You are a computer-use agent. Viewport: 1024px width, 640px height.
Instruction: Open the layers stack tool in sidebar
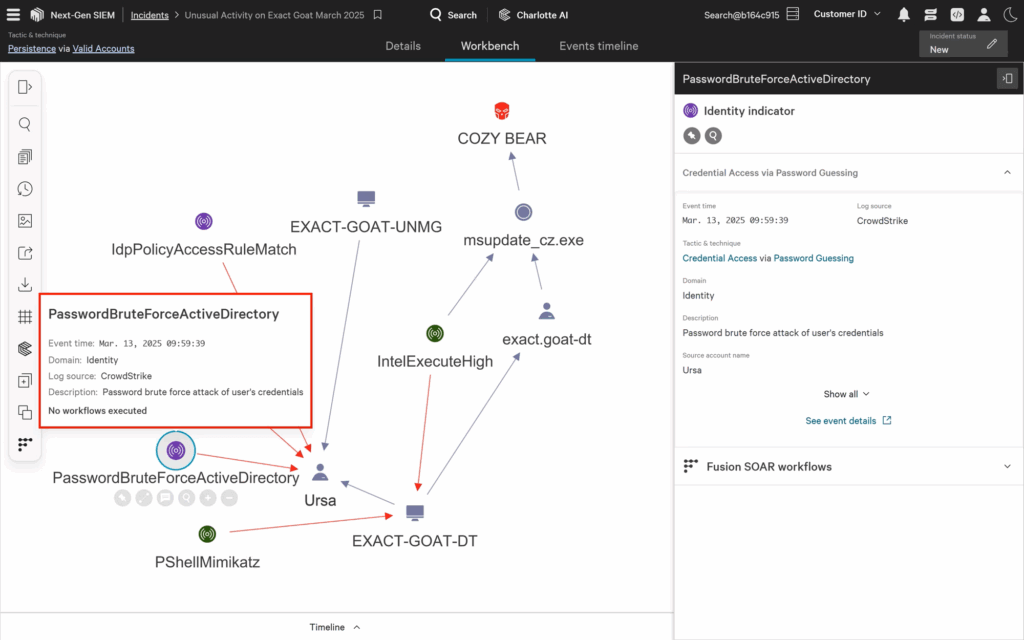(25, 349)
